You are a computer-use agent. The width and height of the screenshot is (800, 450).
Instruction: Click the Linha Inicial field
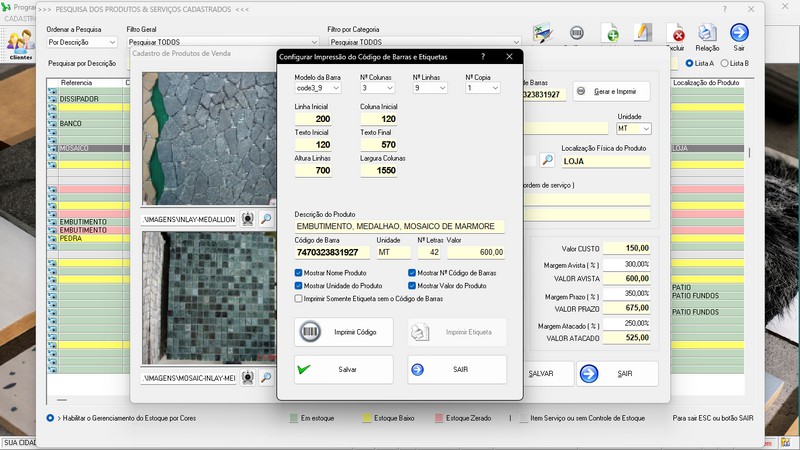click(313, 119)
